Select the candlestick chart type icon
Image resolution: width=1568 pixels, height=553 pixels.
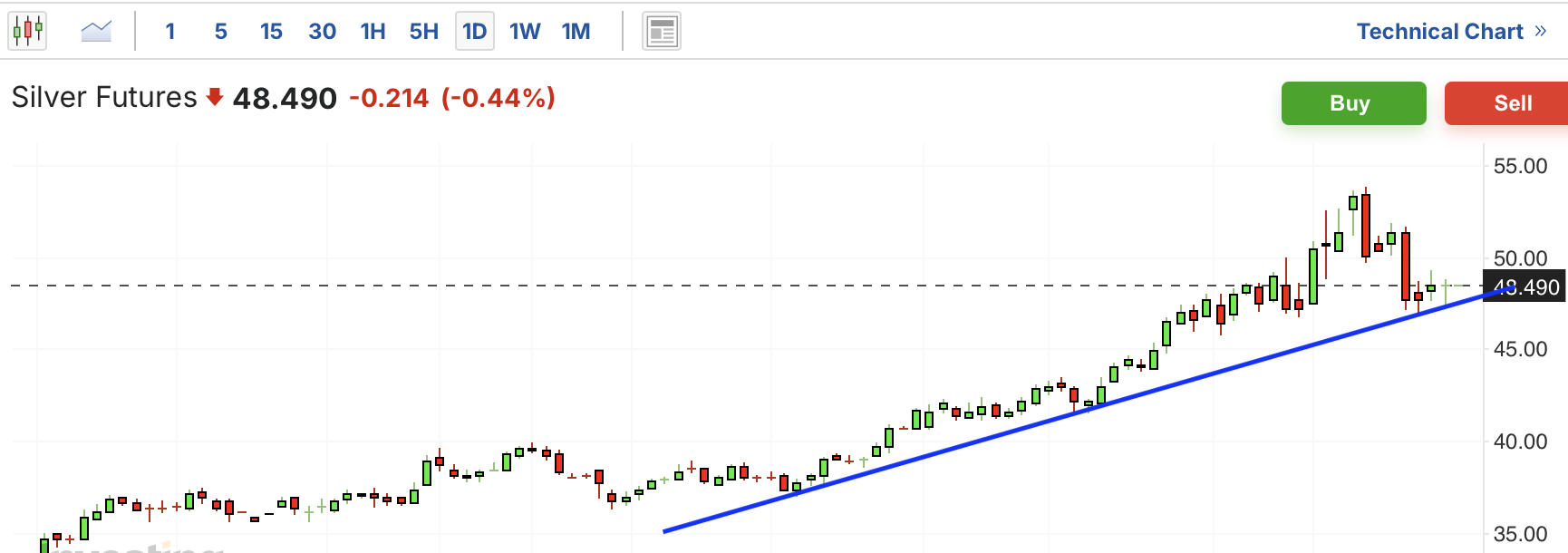pos(27,31)
